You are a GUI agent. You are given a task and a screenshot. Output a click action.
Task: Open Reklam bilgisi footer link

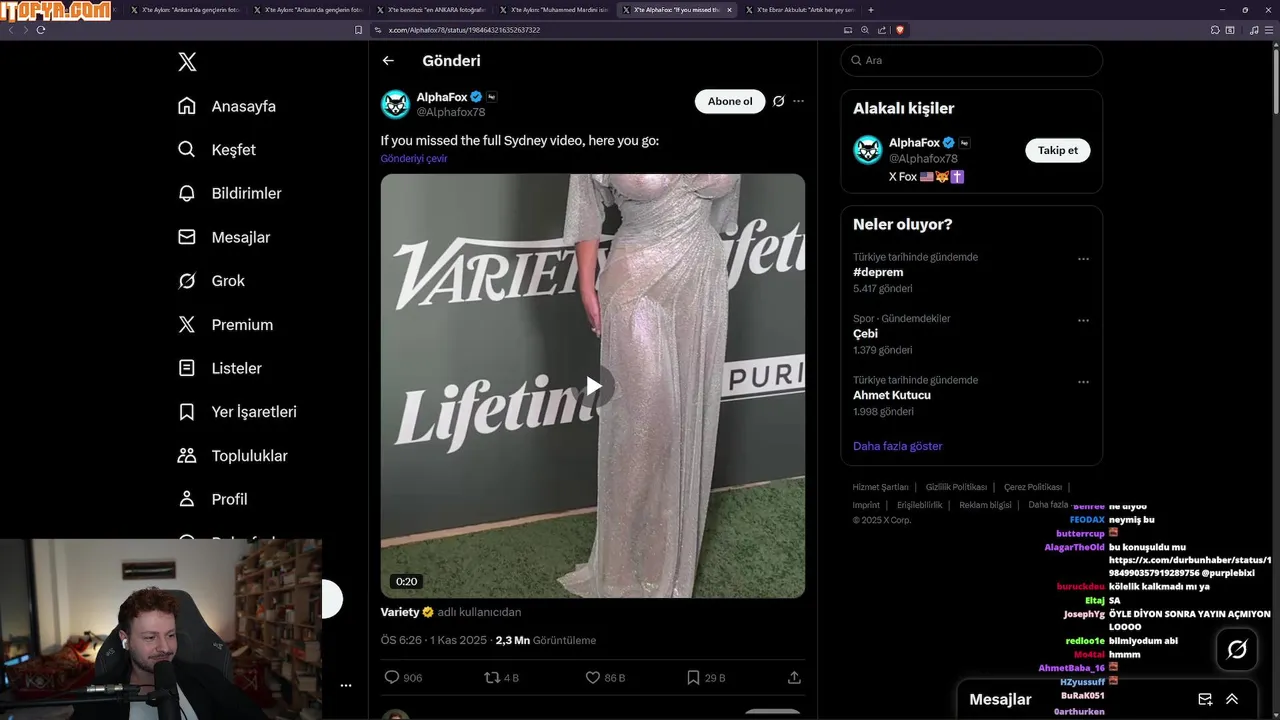tap(985, 505)
